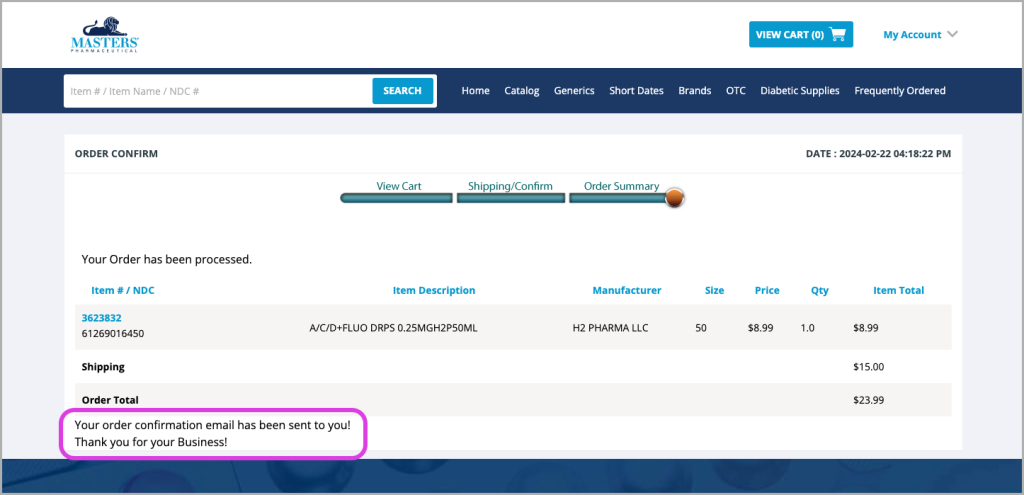Open the View Cart (0) button
Screen dimensions: 1024x495
[x=801, y=35]
